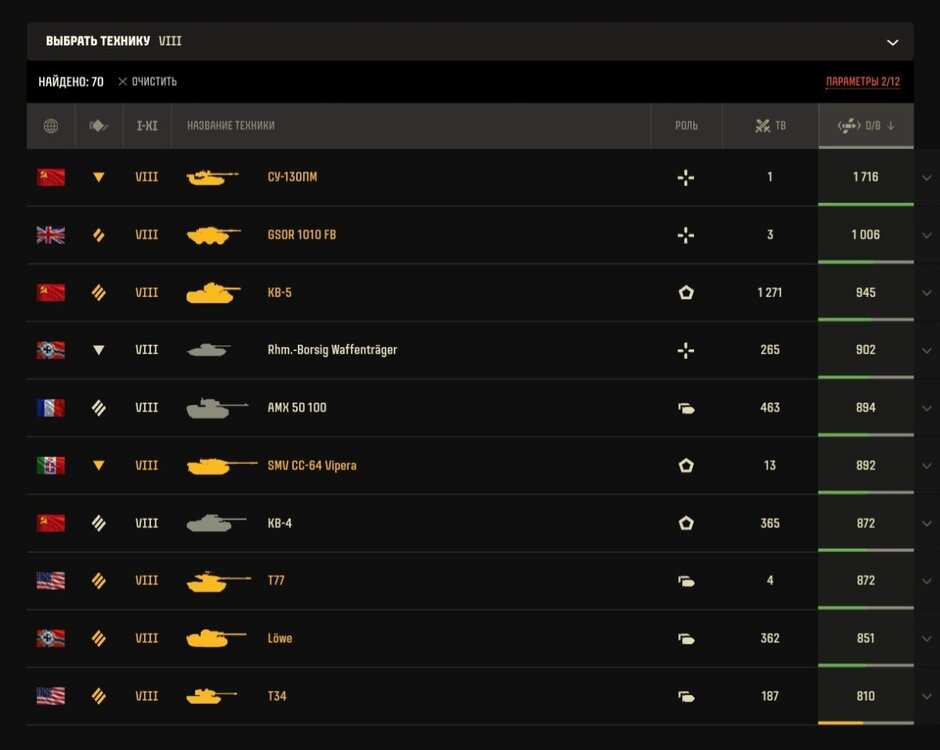This screenshot has width=940, height=750.
Task: Sort by НАЗВАНИЕ ТЕХНИКИ column header
Action: [231, 126]
